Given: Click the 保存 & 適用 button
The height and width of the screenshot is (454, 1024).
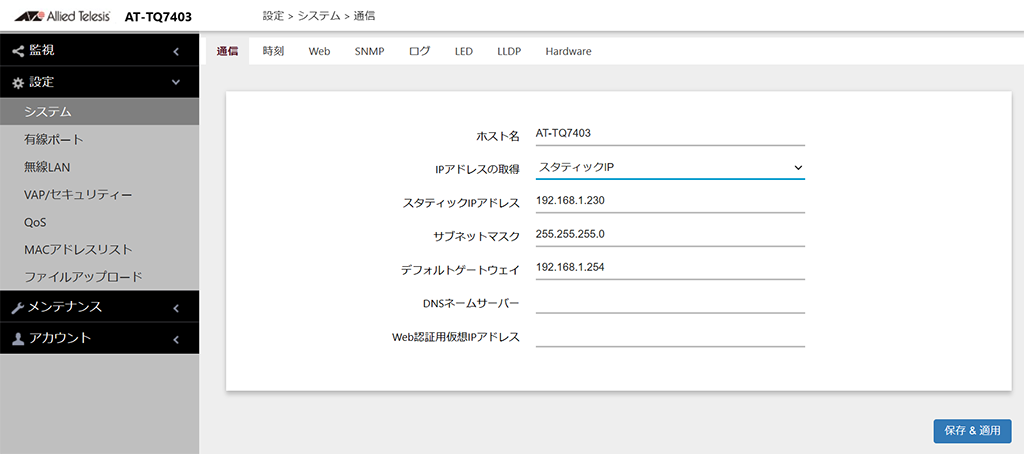Looking at the screenshot, I should click(972, 430).
